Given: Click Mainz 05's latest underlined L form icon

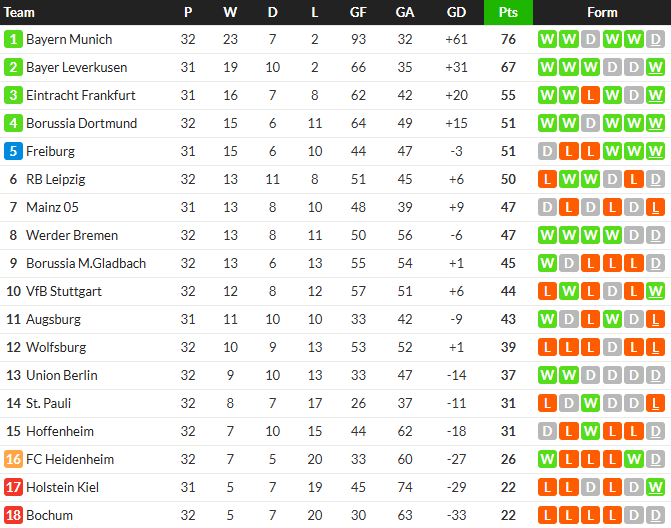Looking at the screenshot, I should [655, 207].
